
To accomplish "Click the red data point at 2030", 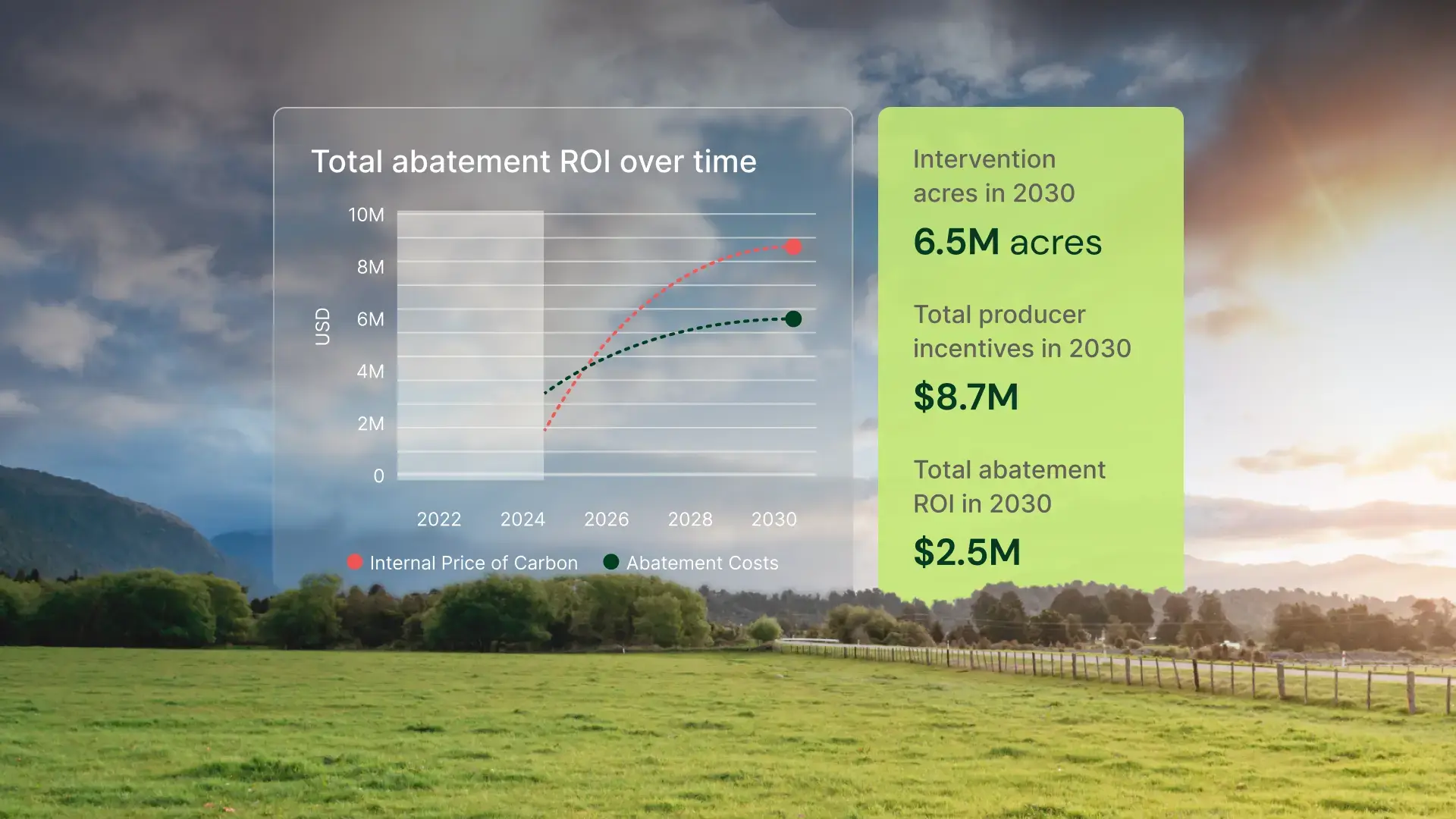I will point(793,247).
